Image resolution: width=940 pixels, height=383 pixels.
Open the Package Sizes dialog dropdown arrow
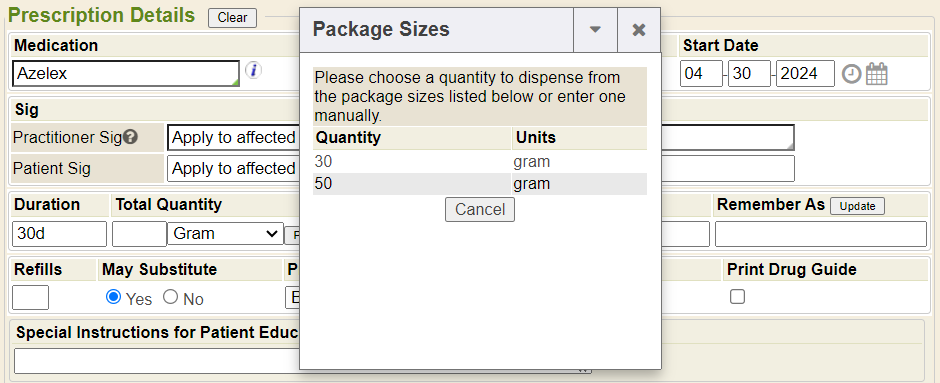[595, 30]
